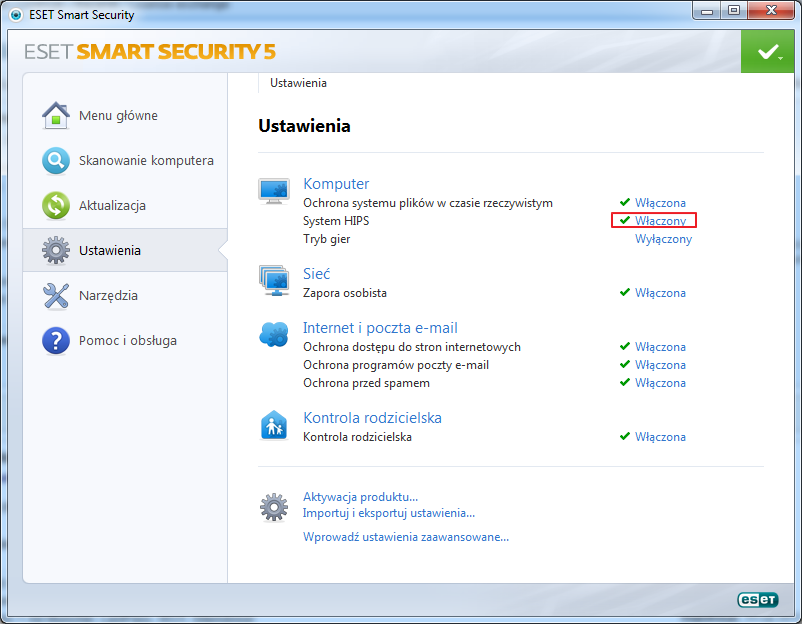Click the Sieć network monitors icon
Viewport: 802px width, 624px height.
click(x=274, y=280)
